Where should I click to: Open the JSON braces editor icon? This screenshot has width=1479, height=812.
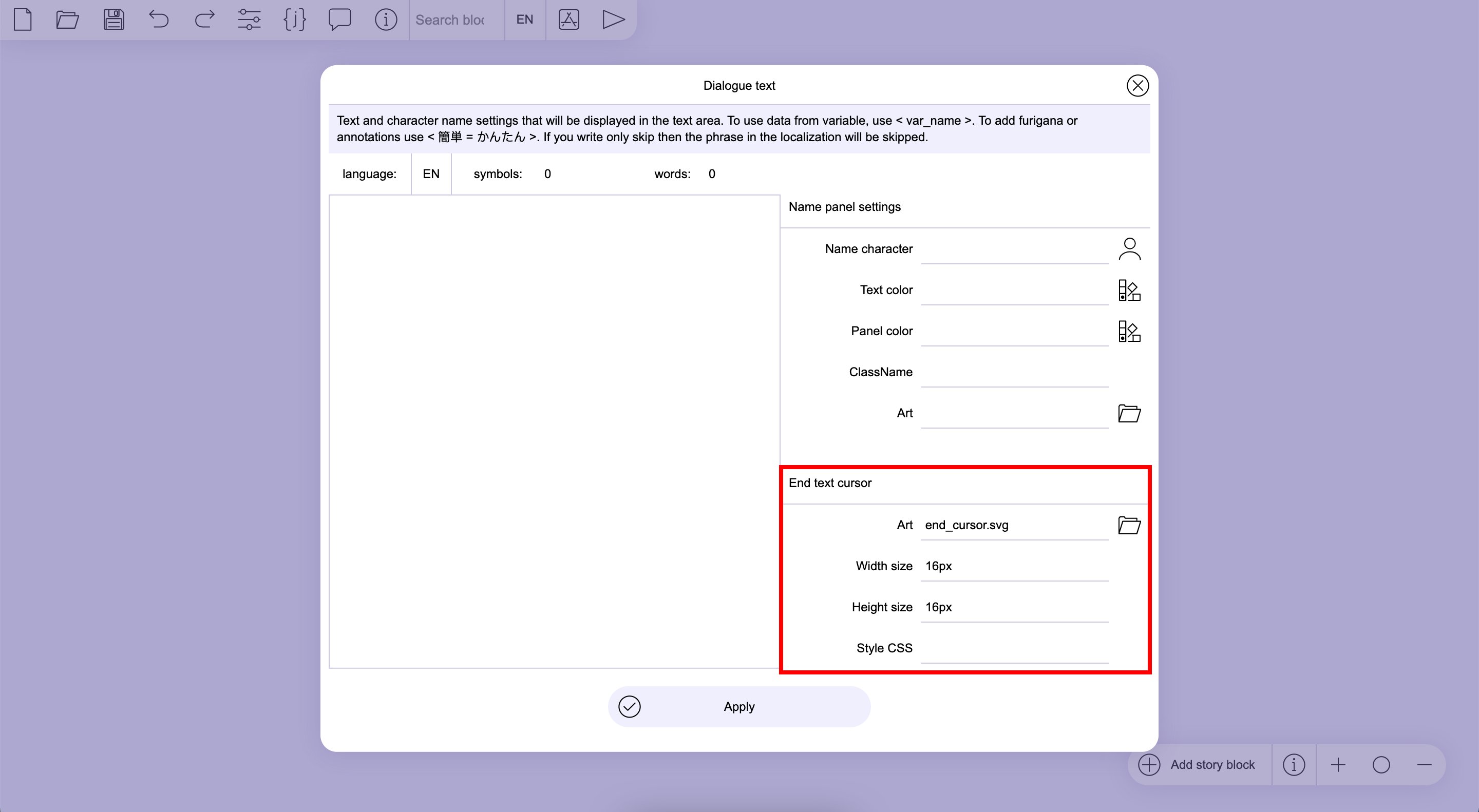click(295, 20)
